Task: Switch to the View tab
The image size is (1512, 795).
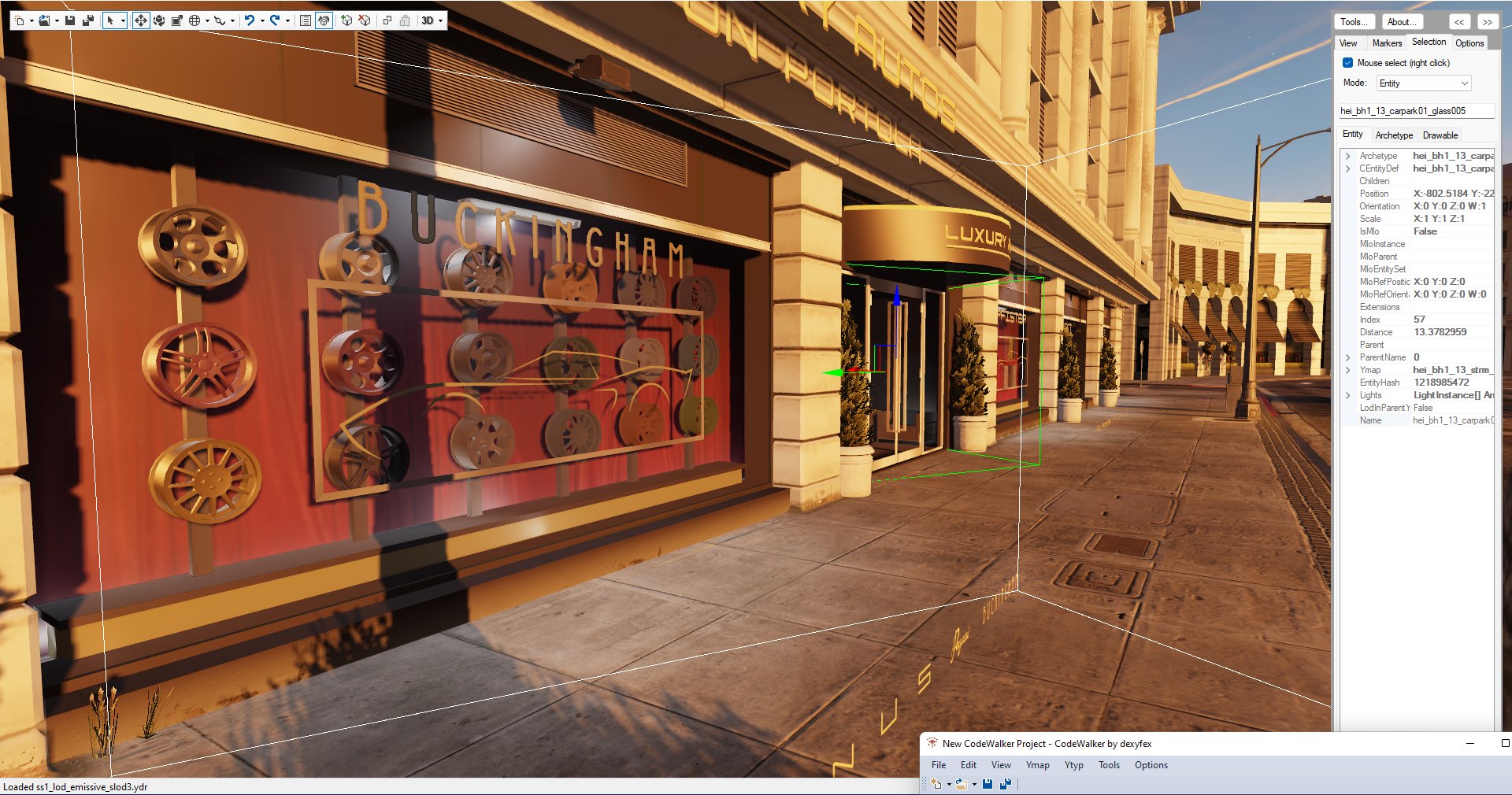Action: 1348,43
